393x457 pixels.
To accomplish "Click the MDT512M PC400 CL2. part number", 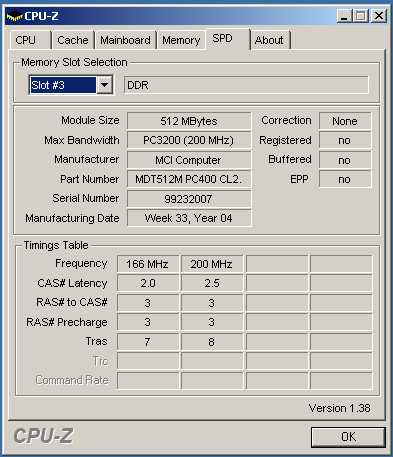I will coord(189,179).
